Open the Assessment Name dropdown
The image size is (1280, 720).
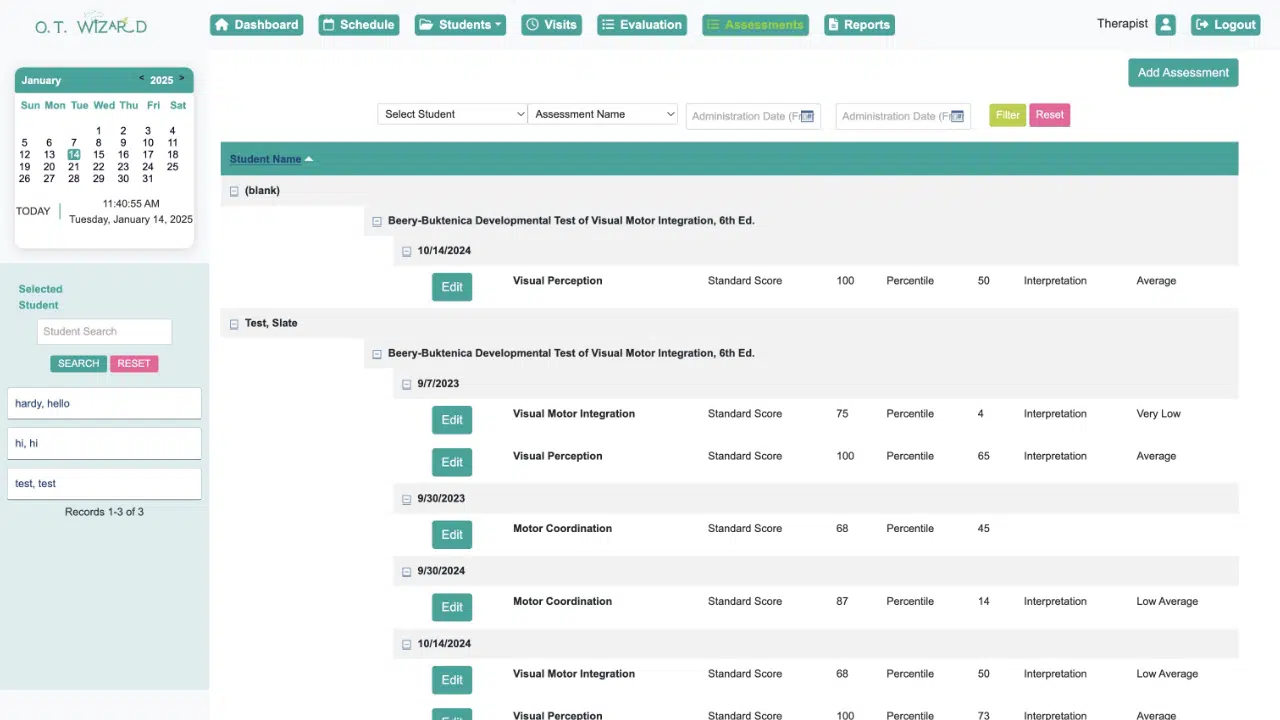pyautogui.click(x=602, y=114)
